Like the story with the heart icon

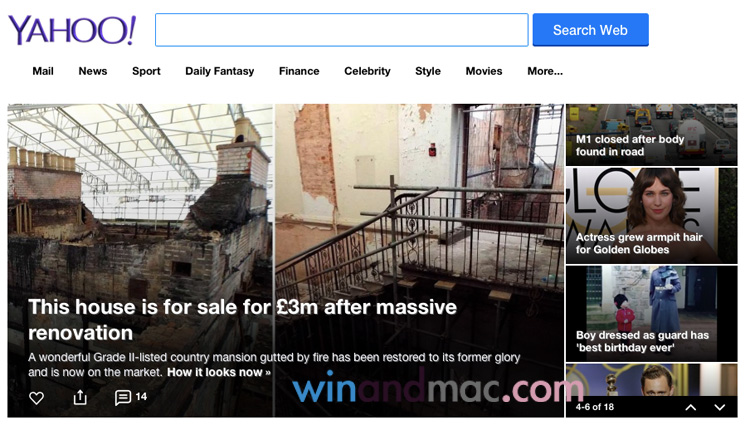[x=36, y=398]
